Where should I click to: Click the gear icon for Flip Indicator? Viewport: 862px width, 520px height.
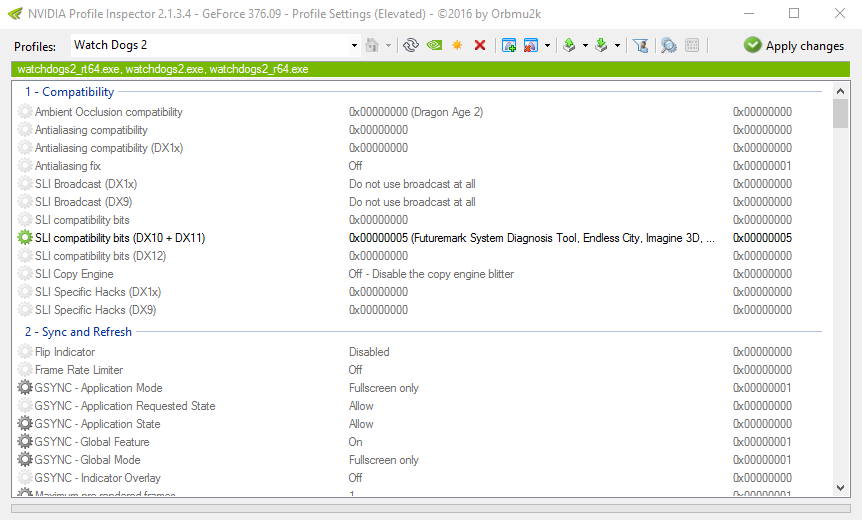click(x=25, y=352)
